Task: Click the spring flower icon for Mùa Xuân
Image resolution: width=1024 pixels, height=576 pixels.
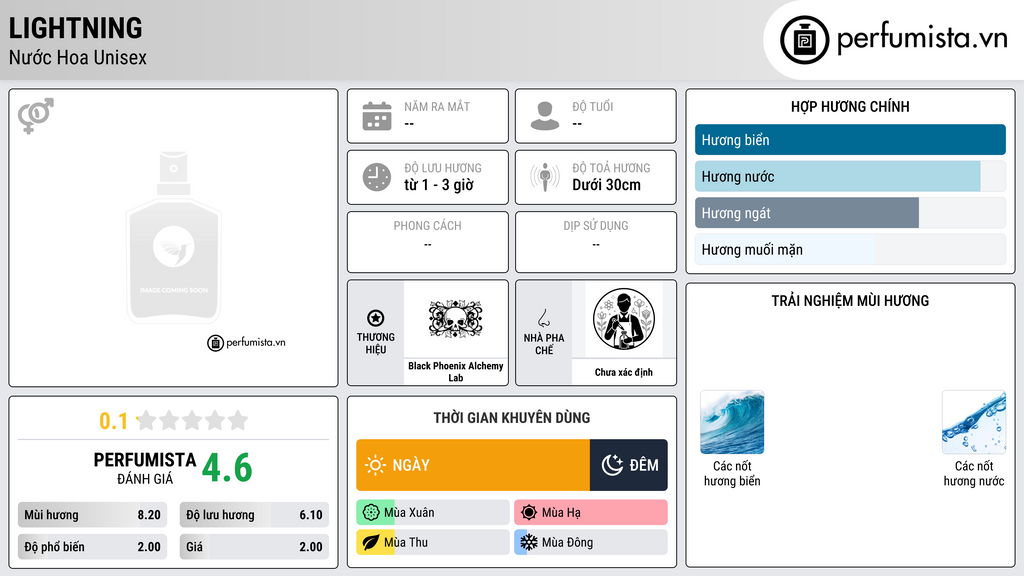Action: coord(371,513)
